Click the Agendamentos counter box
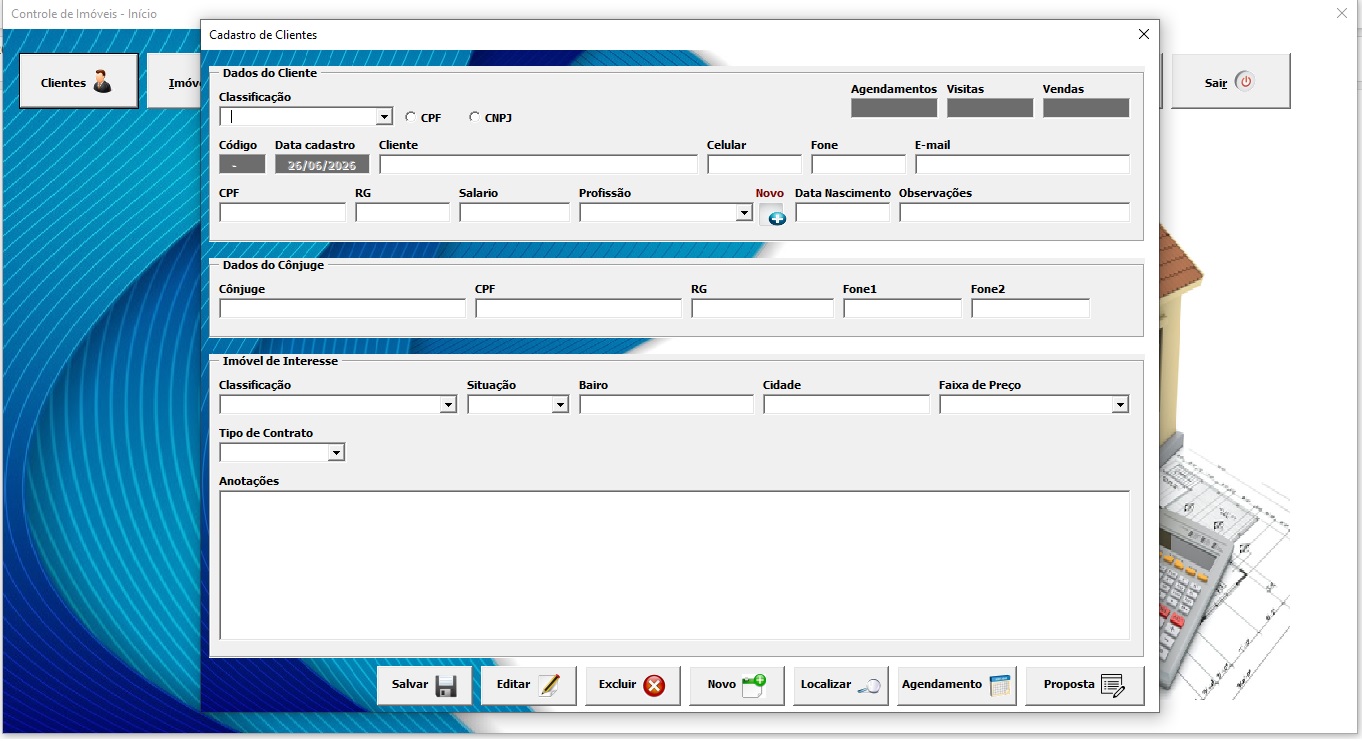Image resolution: width=1362 pixels, height=741 pixels. [x=894, y=108]
